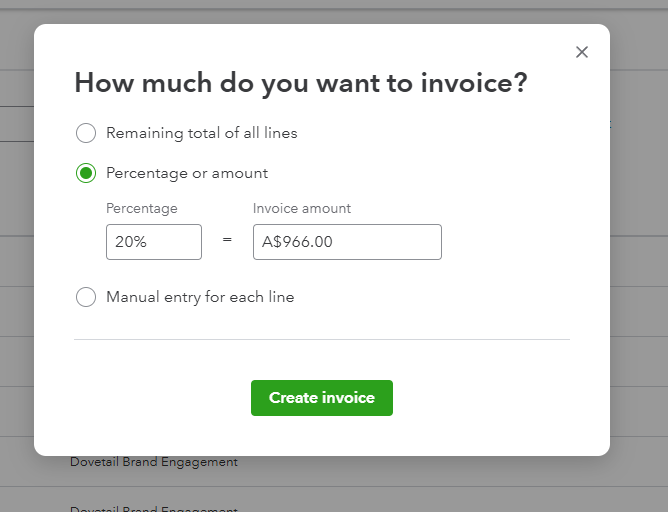Select the upper Dovetail Brand Engagement row below the dialog
Image resolution: width=668 pixels, height=512 pixels.
(154, 462)
